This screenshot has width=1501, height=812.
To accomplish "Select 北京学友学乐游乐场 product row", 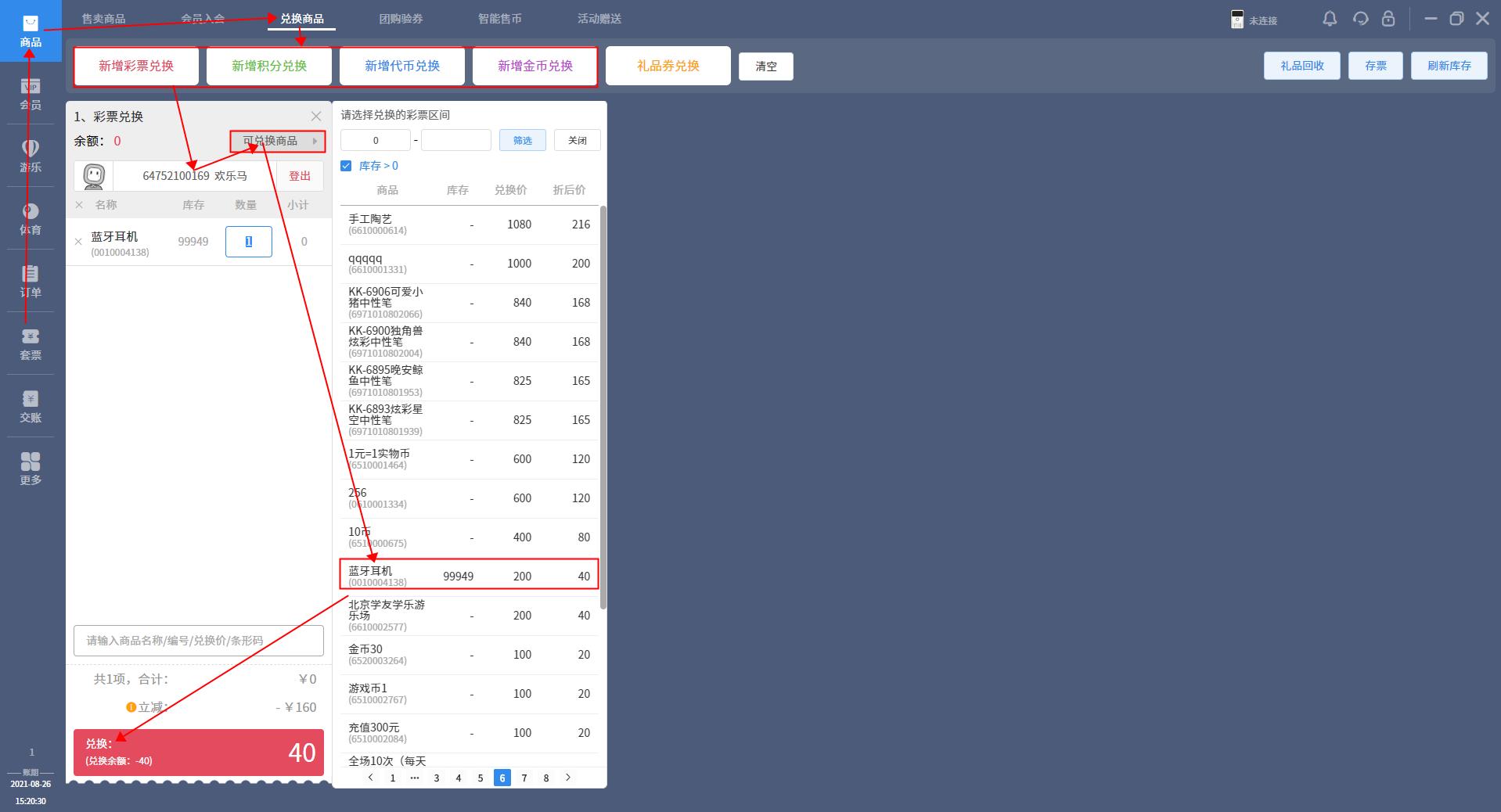I will (470, 616).
